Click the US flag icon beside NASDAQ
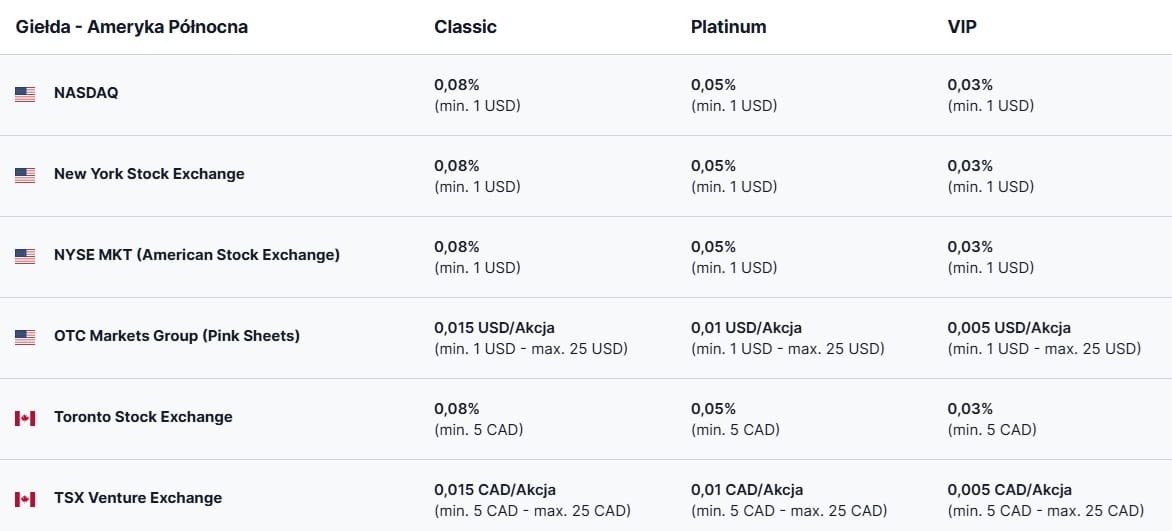 25,94
